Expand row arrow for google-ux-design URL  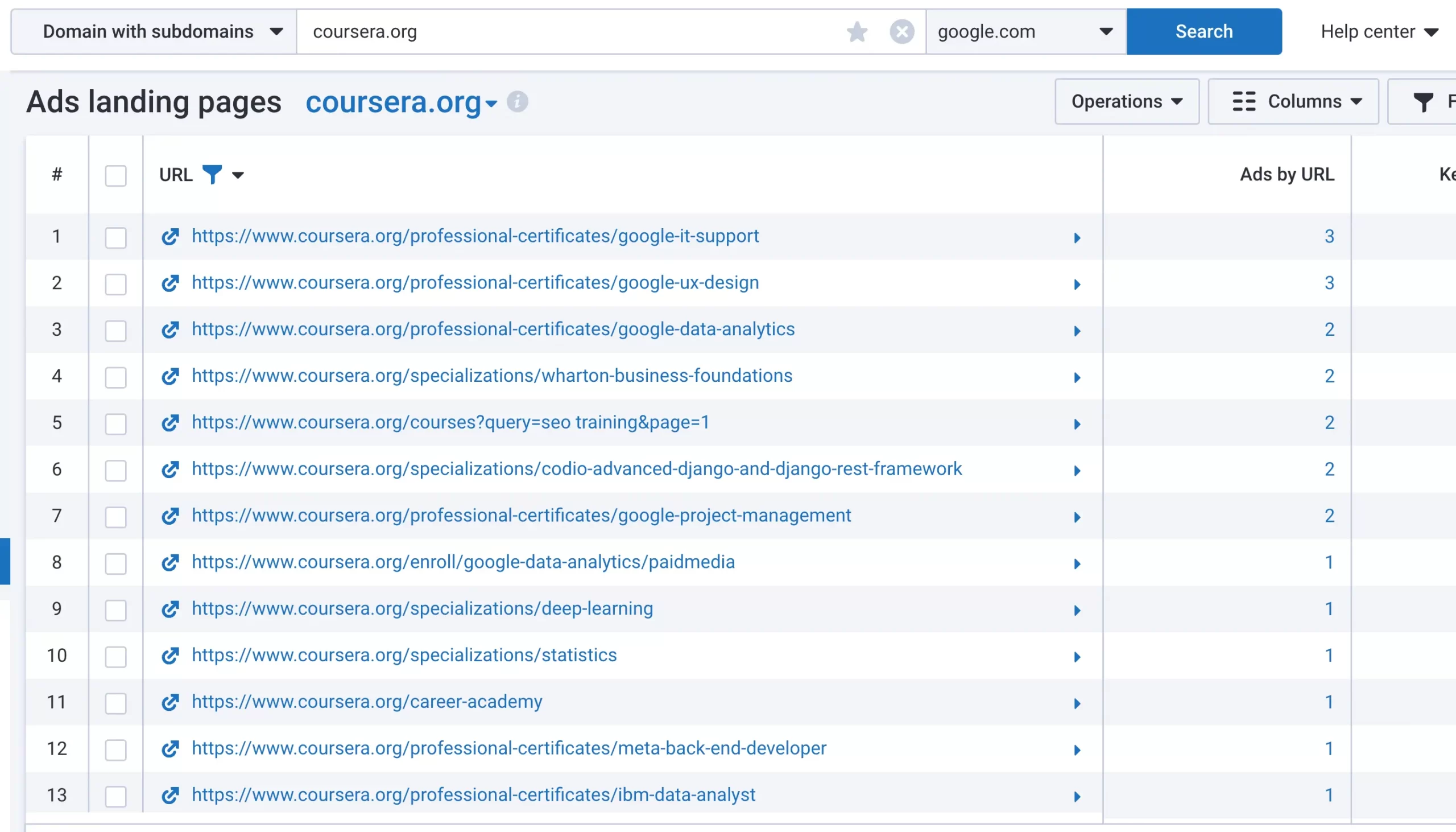(x=1077, y=285)
